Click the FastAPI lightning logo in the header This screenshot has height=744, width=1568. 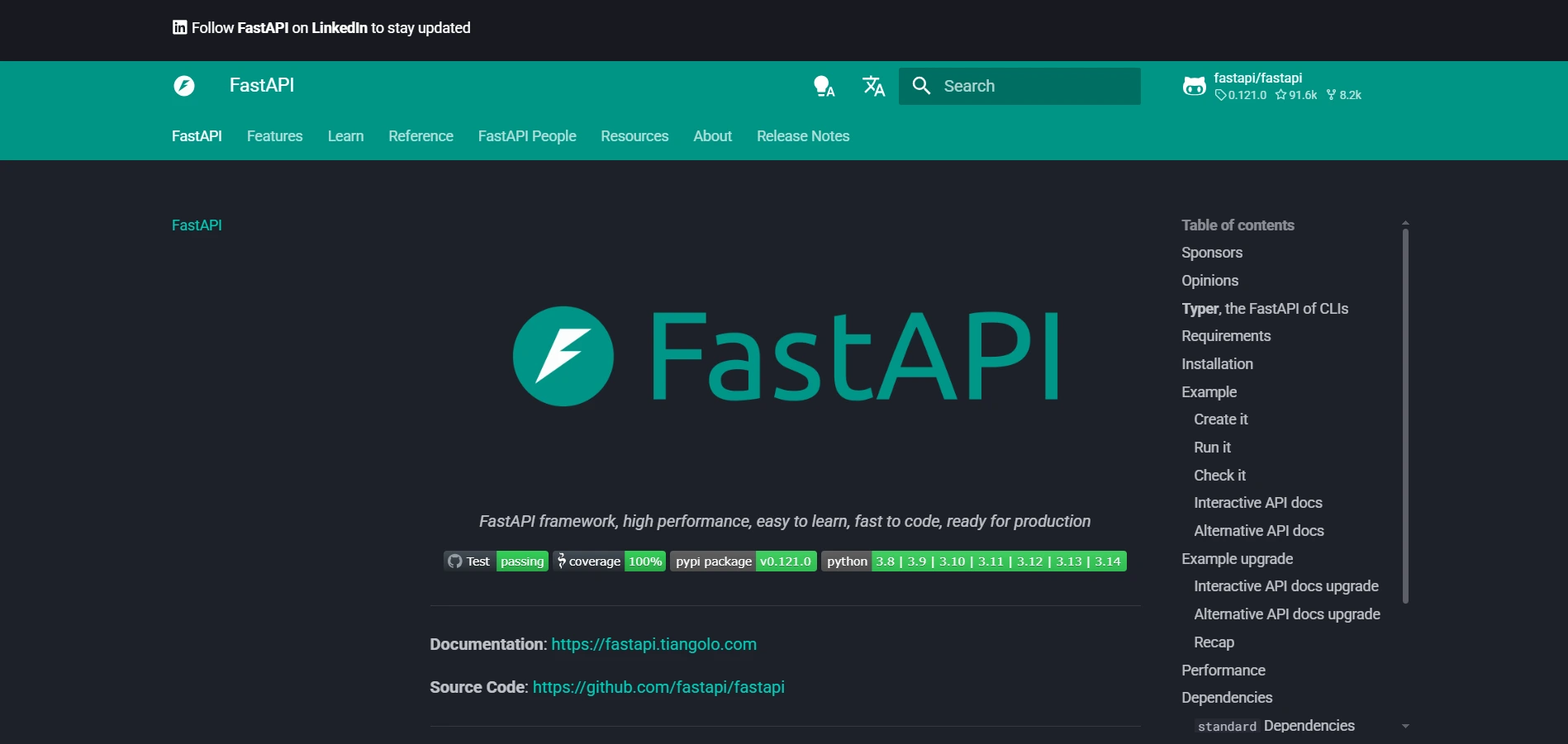(185, 86)
